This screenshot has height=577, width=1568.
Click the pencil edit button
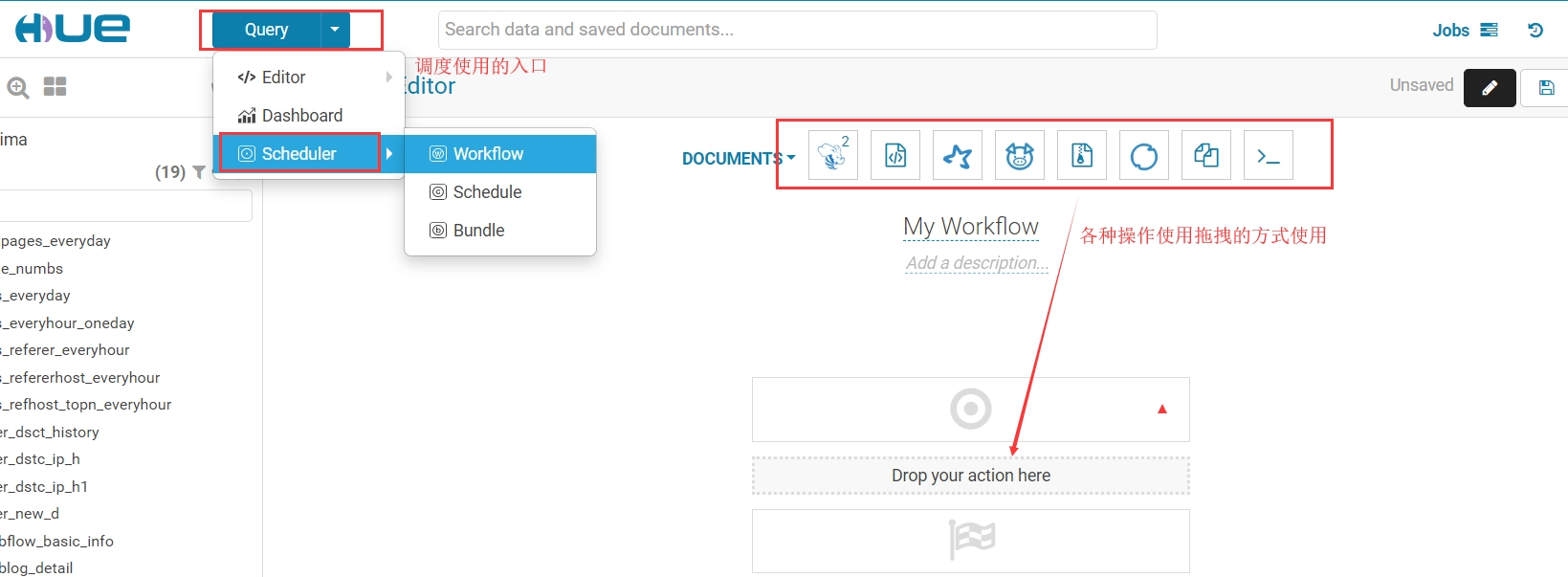coord(1490,88)
